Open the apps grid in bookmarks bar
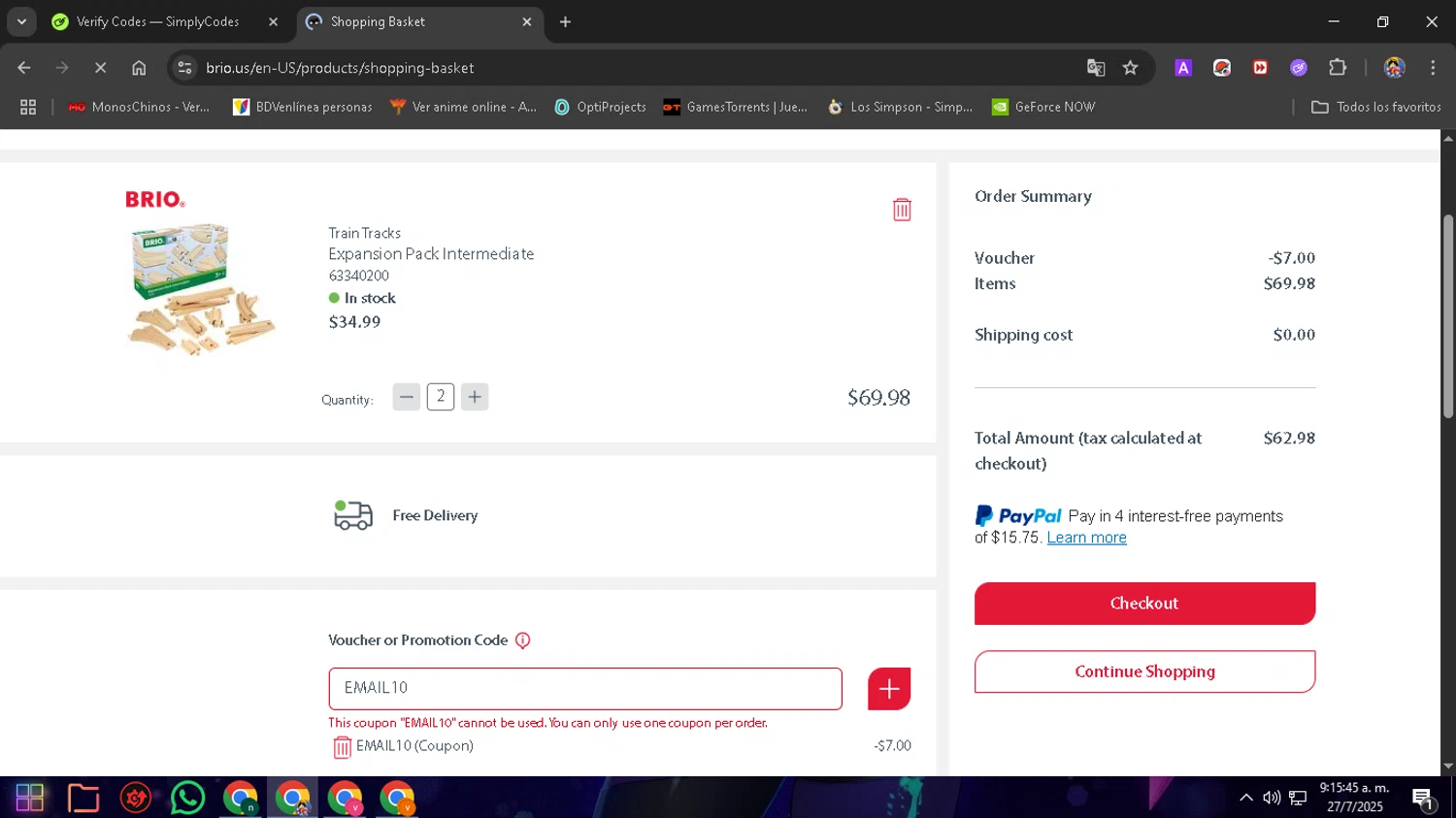 pyautogui.click(x=28, y=107)
